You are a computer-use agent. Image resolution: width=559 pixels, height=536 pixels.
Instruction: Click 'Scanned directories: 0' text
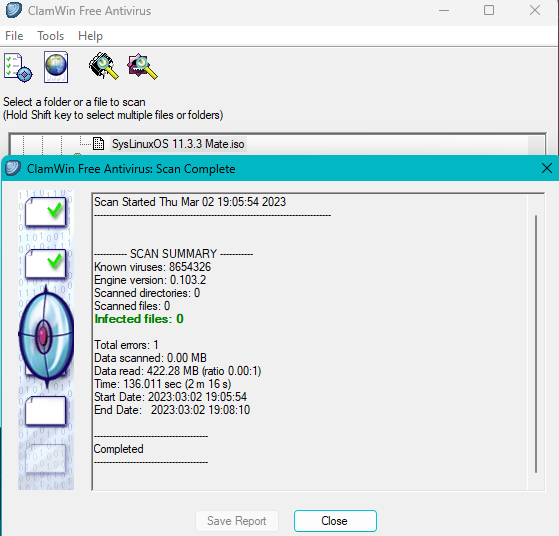147,293
